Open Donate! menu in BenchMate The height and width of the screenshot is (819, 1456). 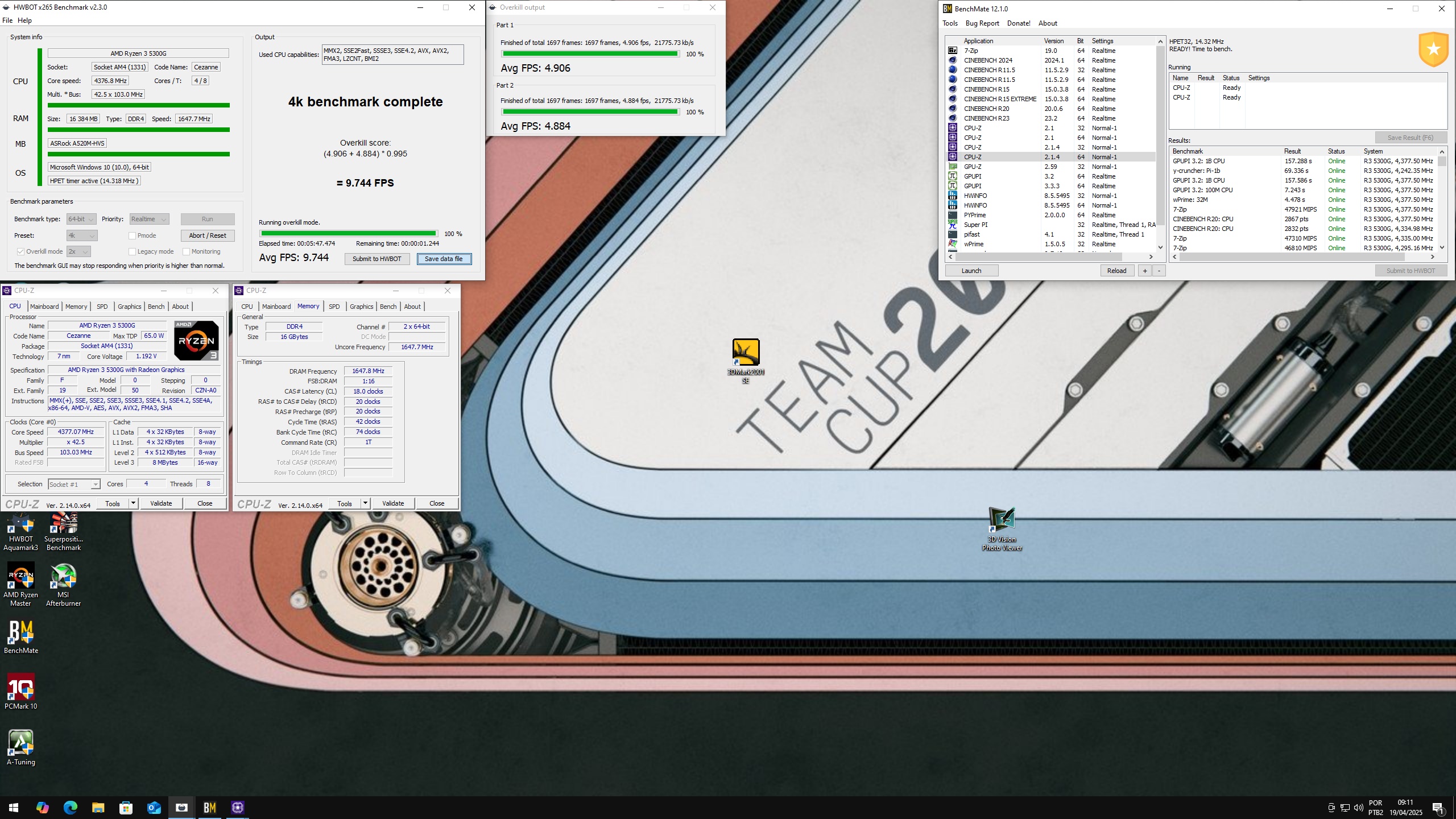1019,23
